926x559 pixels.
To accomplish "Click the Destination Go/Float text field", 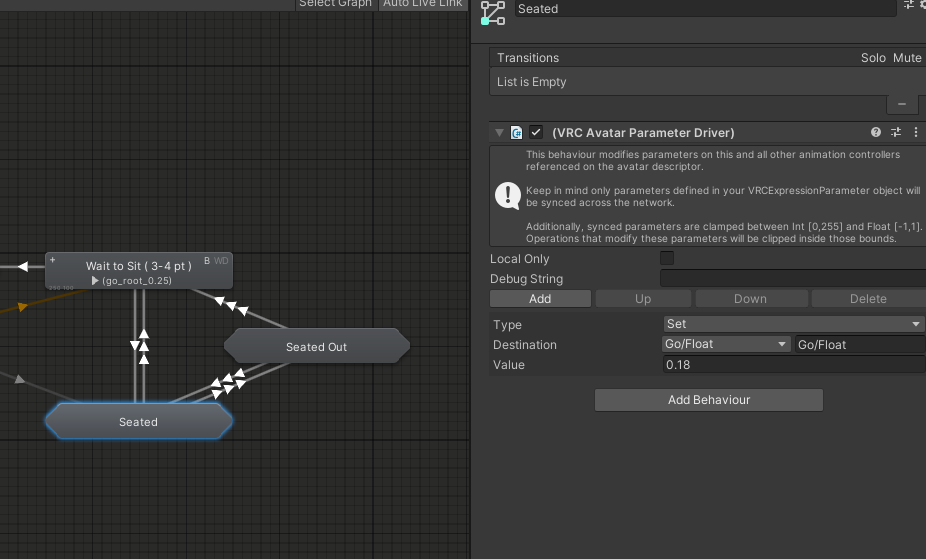I will 860,345.
